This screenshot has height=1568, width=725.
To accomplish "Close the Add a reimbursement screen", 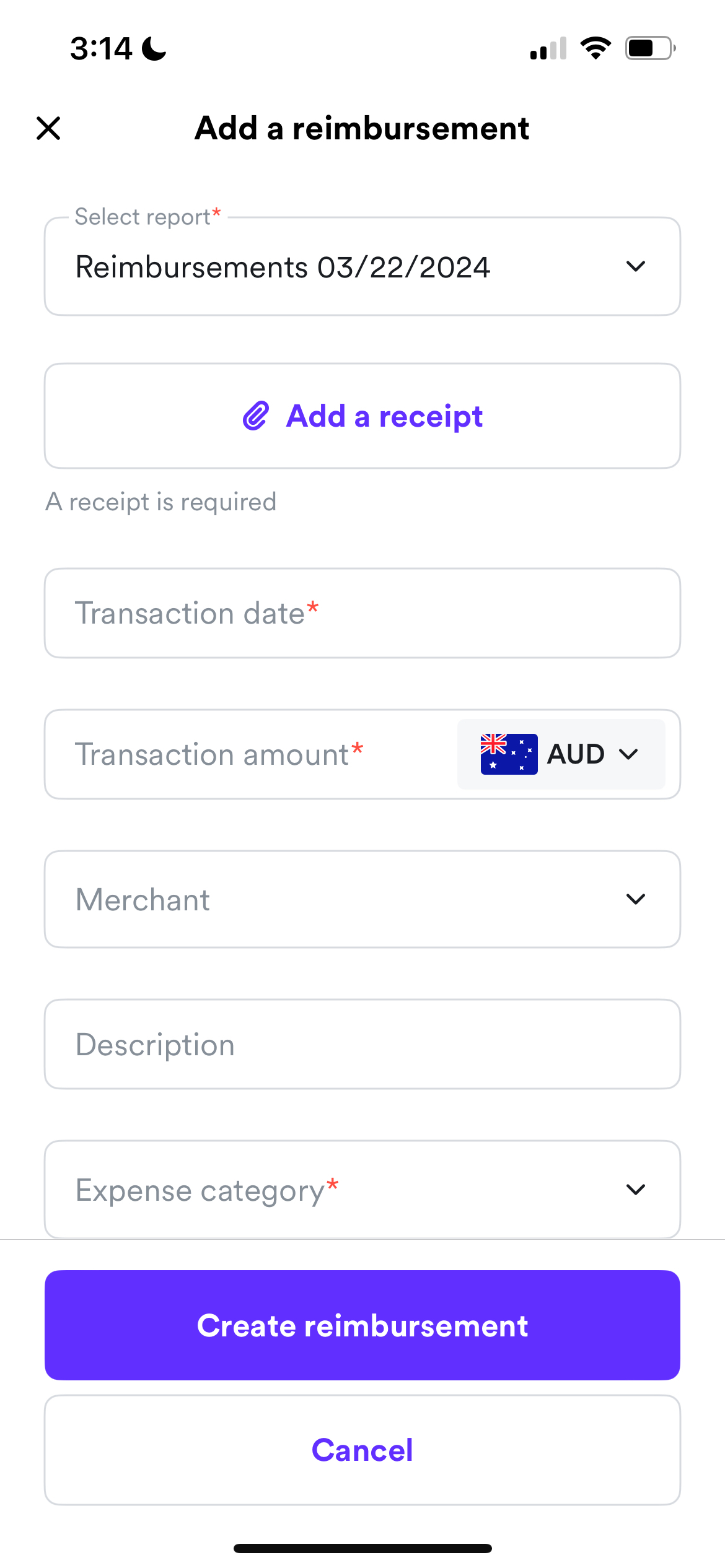I will pos(48,128).
